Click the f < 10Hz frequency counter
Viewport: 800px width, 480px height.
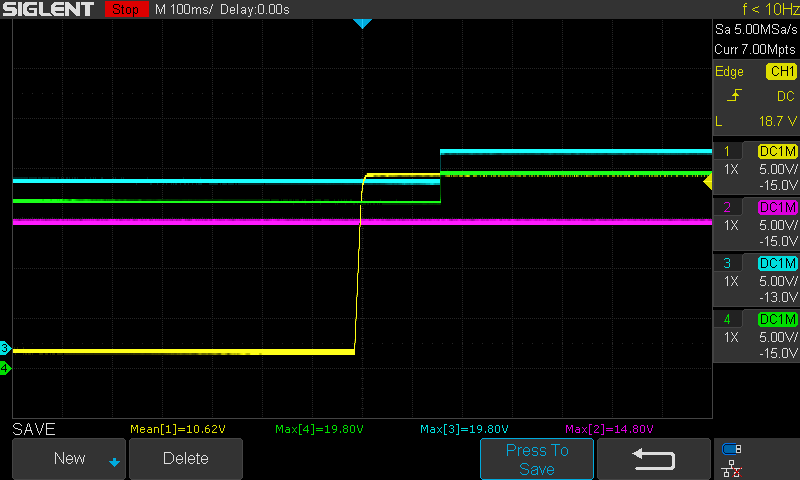770,9
